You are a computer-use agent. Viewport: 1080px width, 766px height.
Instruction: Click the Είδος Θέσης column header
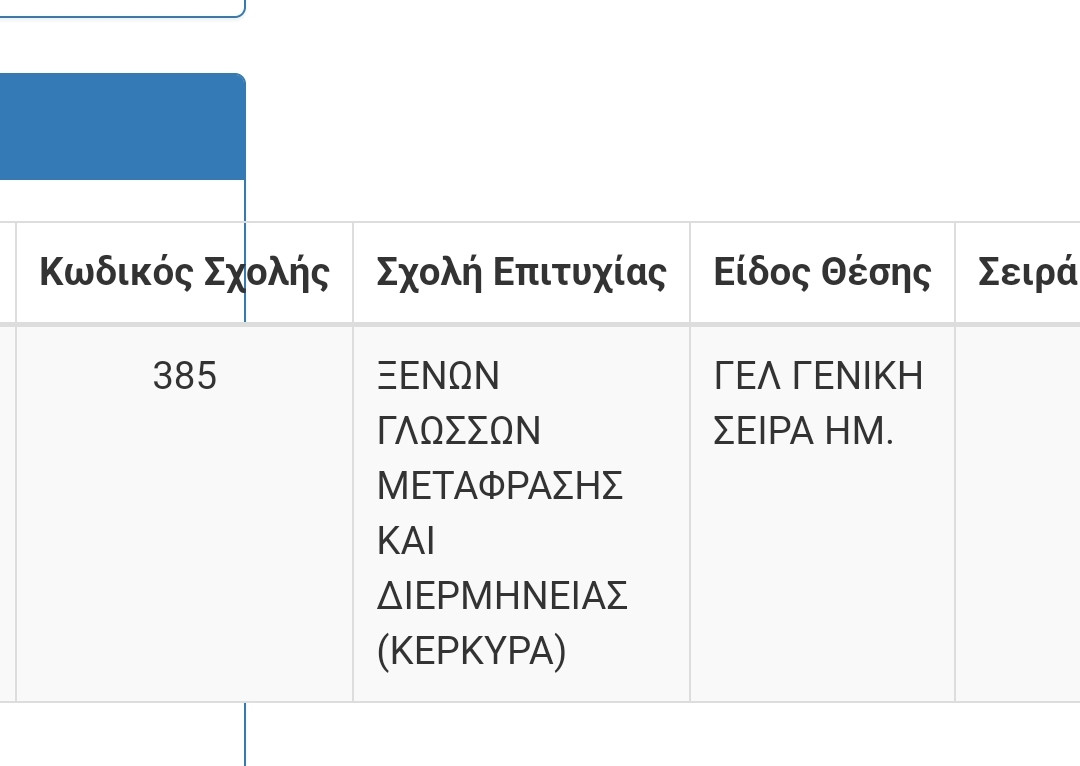(822, 272)
